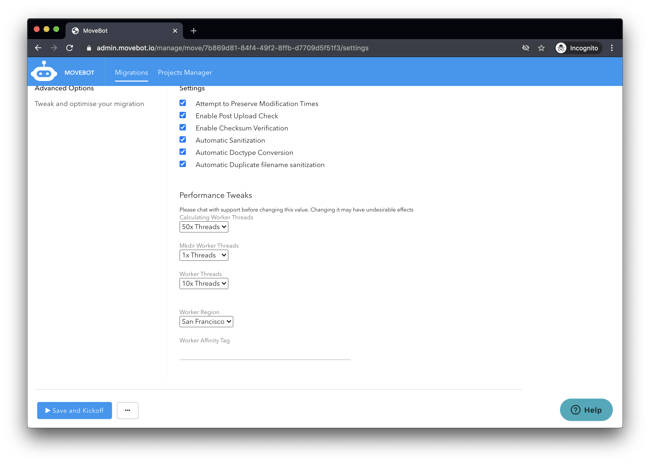
Task: Open a new browser tab with plus icon
Action: tap(193, 30)
